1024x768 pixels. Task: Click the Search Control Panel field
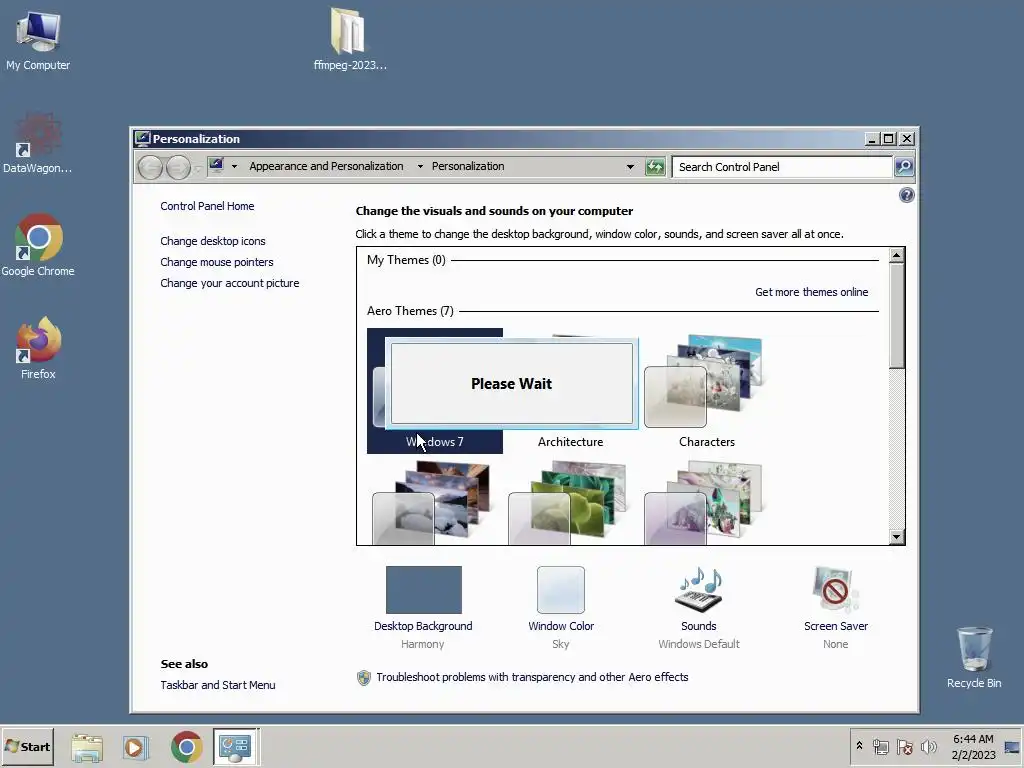click(x=782, y=167)
